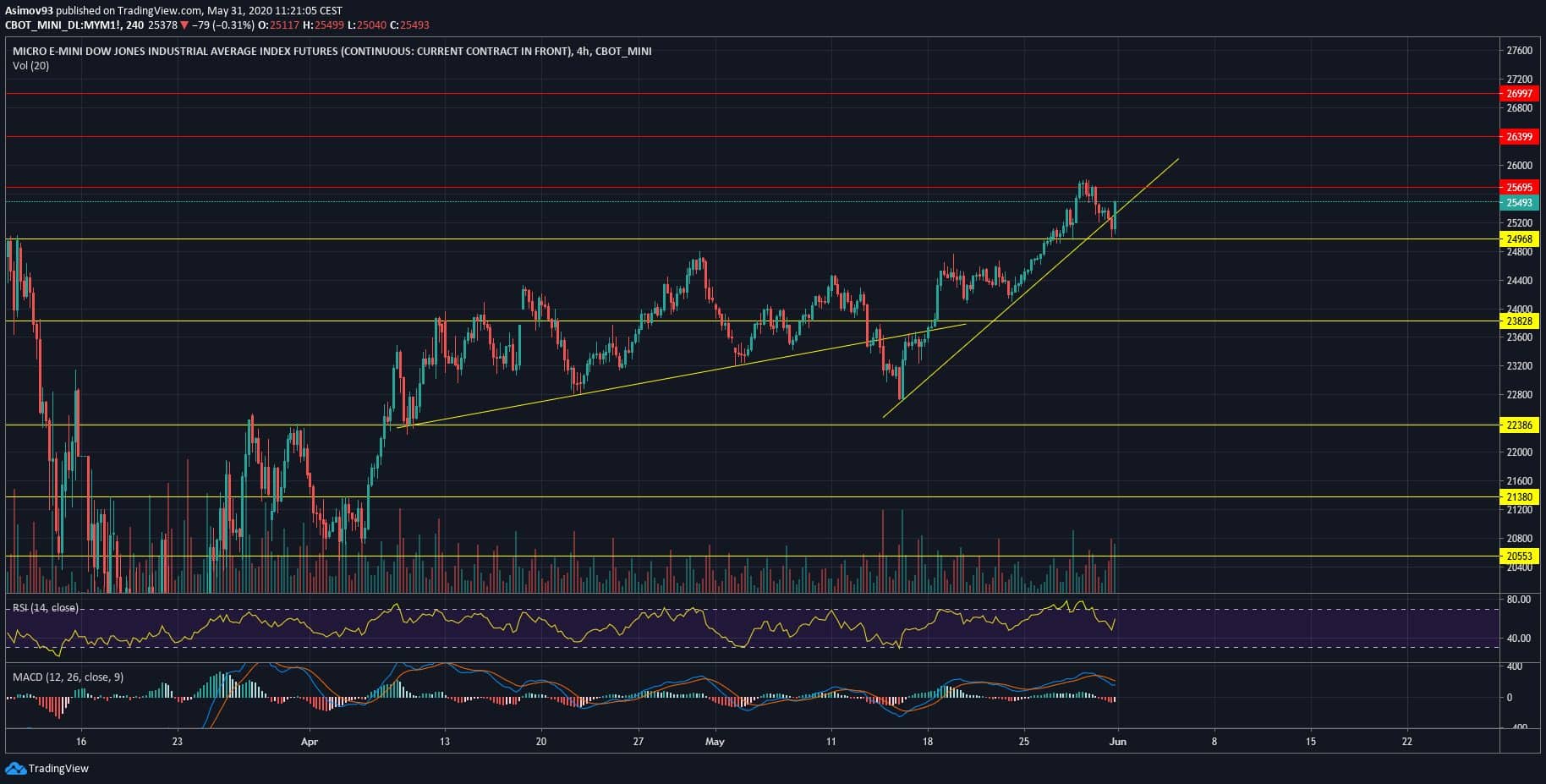Click the 13 date on time axis
1546x784 pixels.
pyautogui.click(x=445, y=742)
